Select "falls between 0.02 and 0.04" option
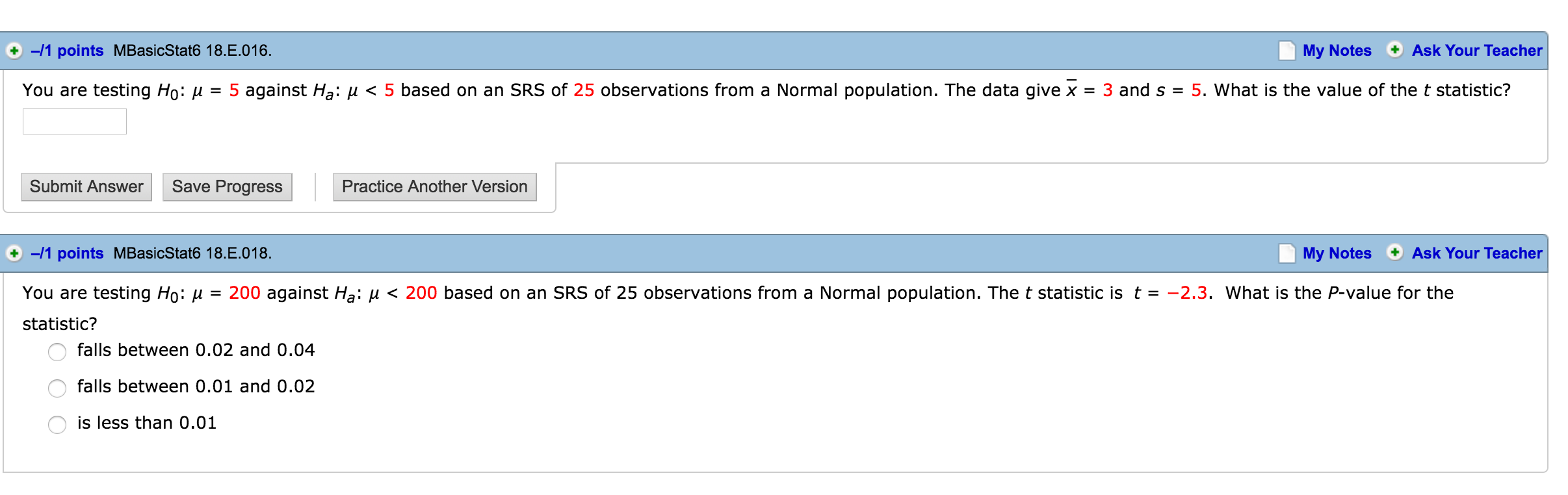 57,352
